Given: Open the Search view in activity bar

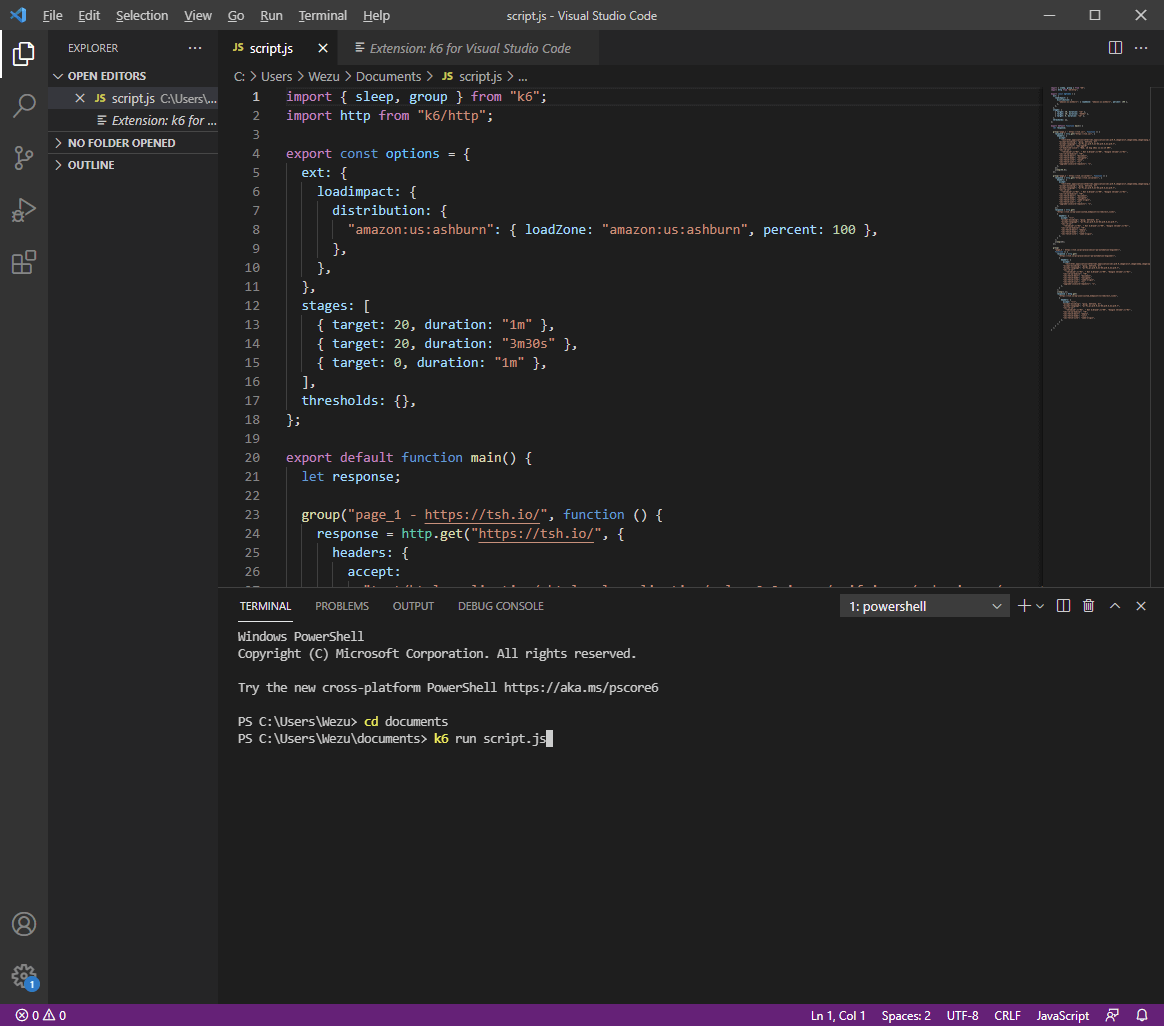Looking at the screenshot, I should coord(24,105).
